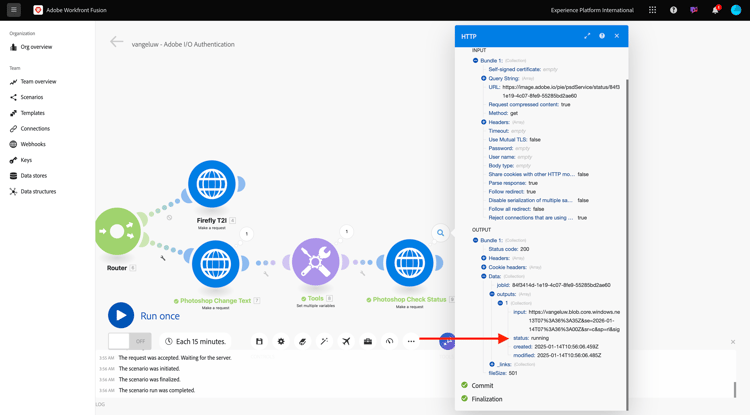Expand Cookie headers array
The image size is (750, 415).
tap(484, 267)
